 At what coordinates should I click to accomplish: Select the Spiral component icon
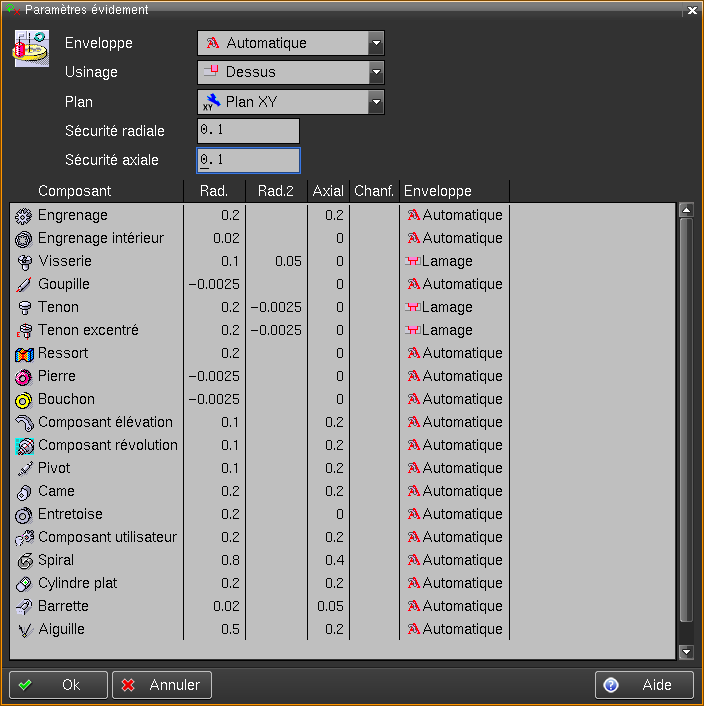pyautogui.click(x=23, y=561)
